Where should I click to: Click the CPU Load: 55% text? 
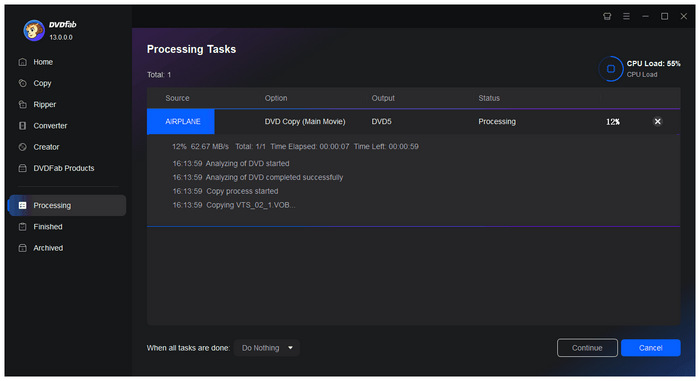point(654,63)
